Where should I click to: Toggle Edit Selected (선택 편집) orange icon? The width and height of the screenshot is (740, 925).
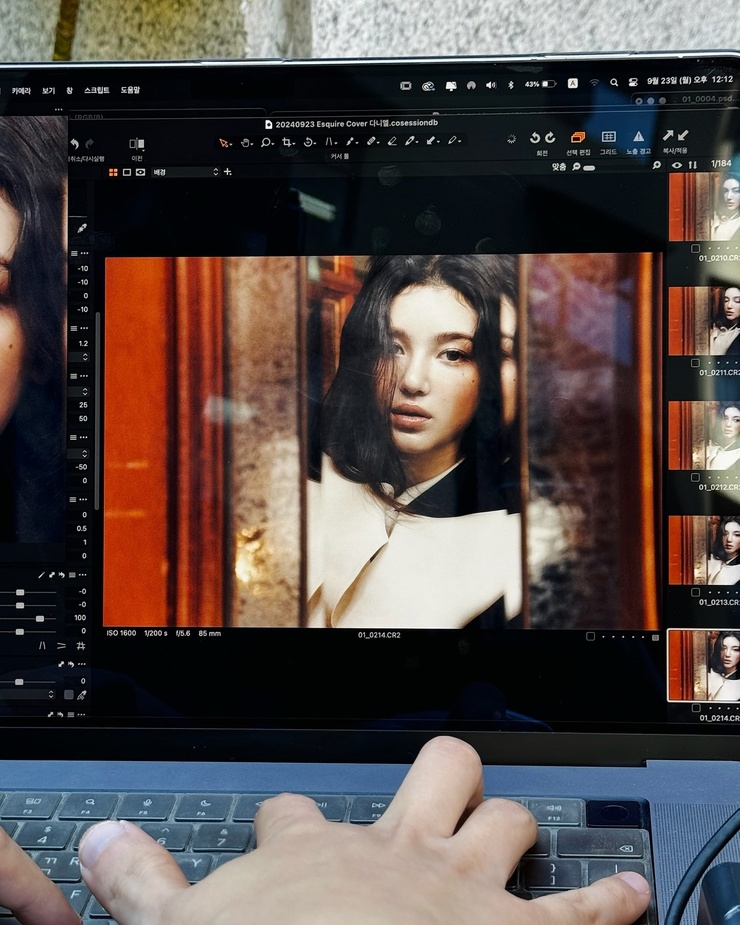click(x=578, y=137)
